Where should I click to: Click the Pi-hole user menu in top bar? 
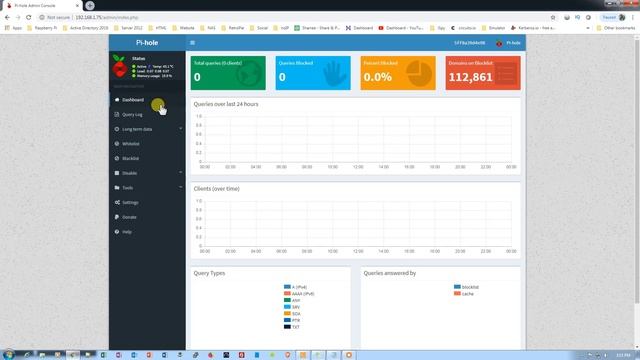click(x=508, y=43)
